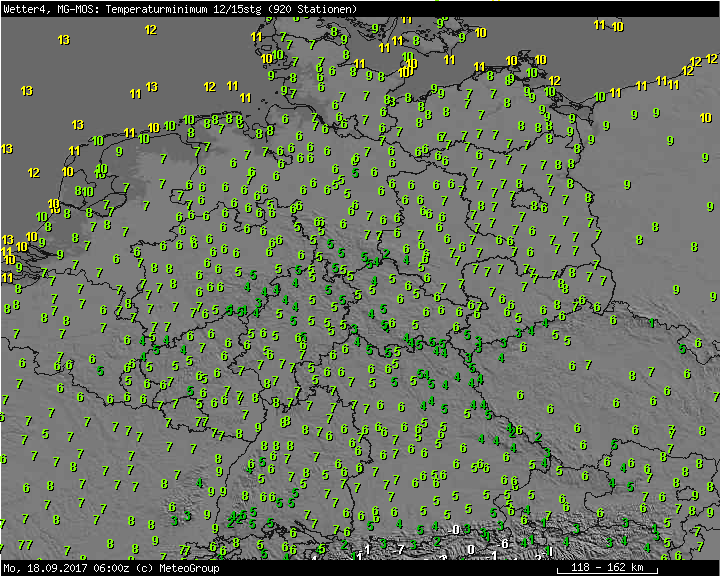This screenshot has height=576, width=720.
Task: Click the date 'Mo, 18.09.2017' in the footer
Action: tap(46, 568)
